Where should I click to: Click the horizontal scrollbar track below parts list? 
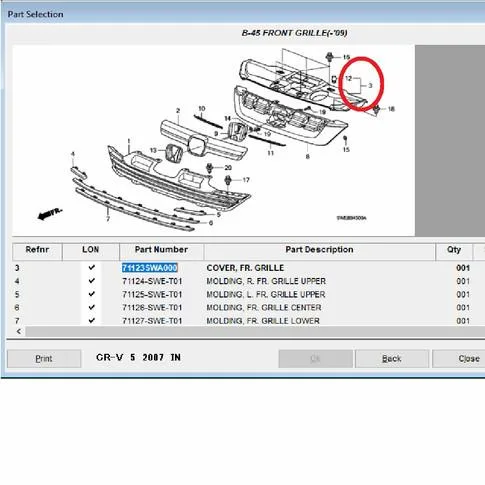point(255,332)
